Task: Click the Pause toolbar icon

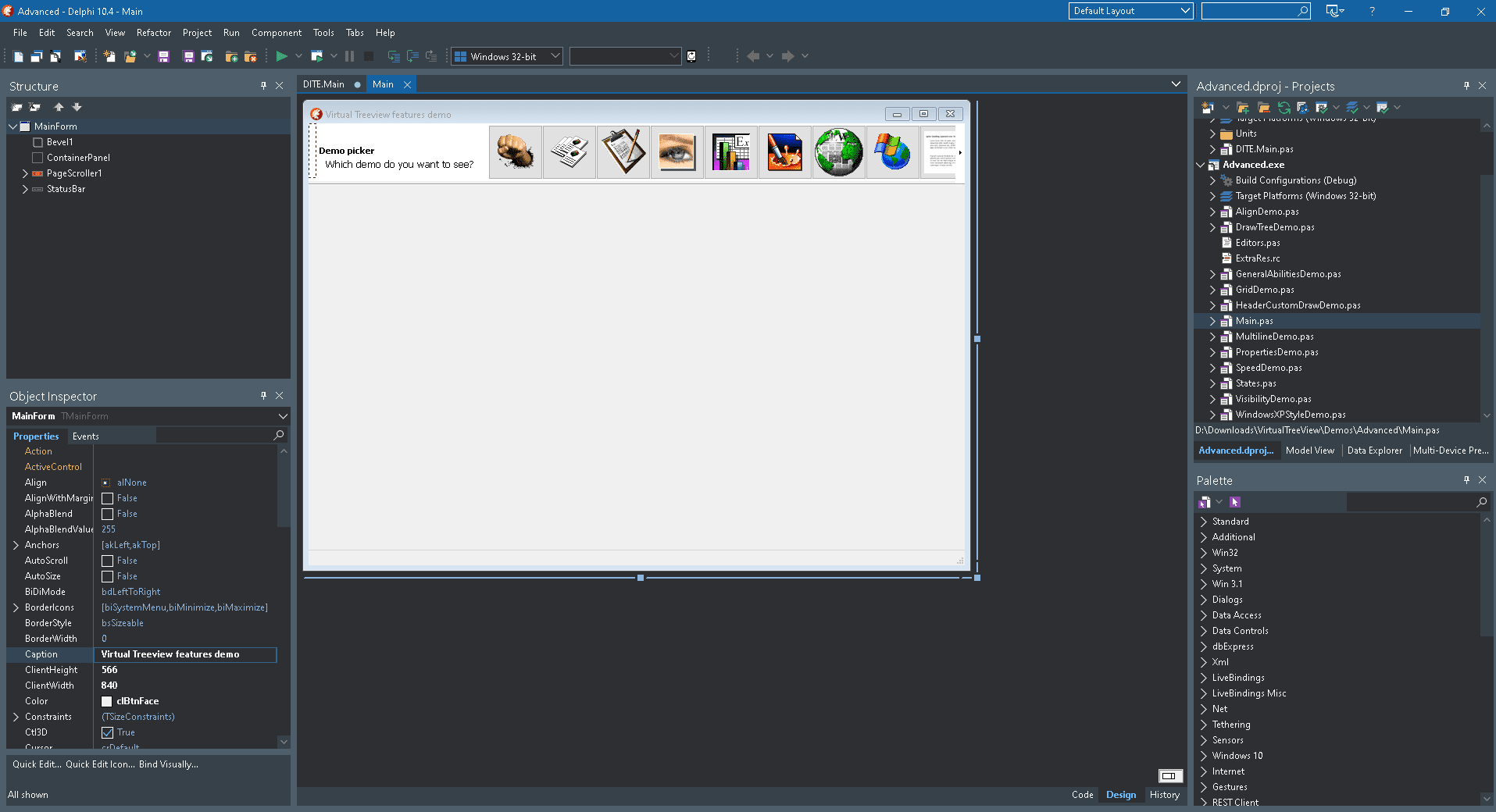Action: tap(349, 56)
